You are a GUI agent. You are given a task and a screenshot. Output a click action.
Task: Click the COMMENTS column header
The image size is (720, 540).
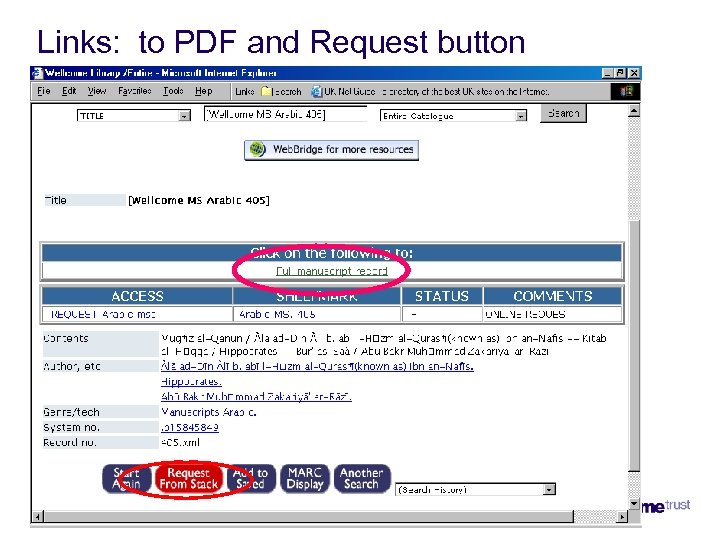point(553,296)
